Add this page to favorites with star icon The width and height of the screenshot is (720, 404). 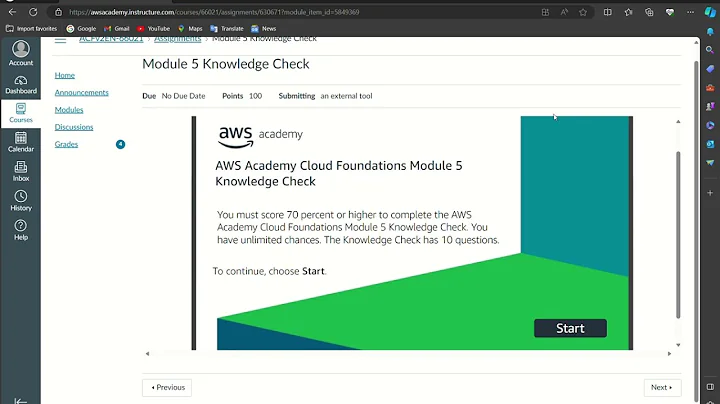[583, 12]
